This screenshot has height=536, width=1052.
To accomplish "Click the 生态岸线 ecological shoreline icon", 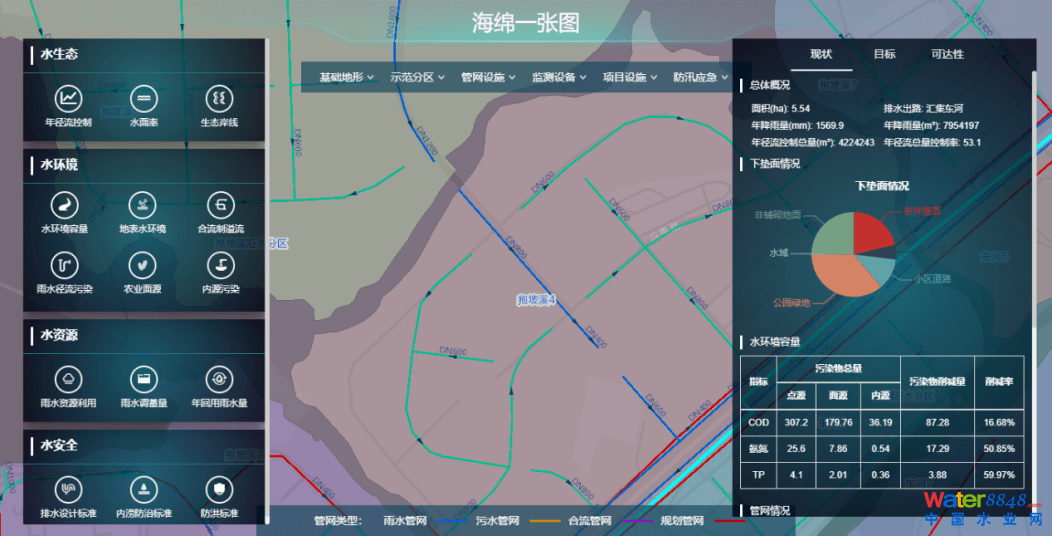I will click(219, 99).
